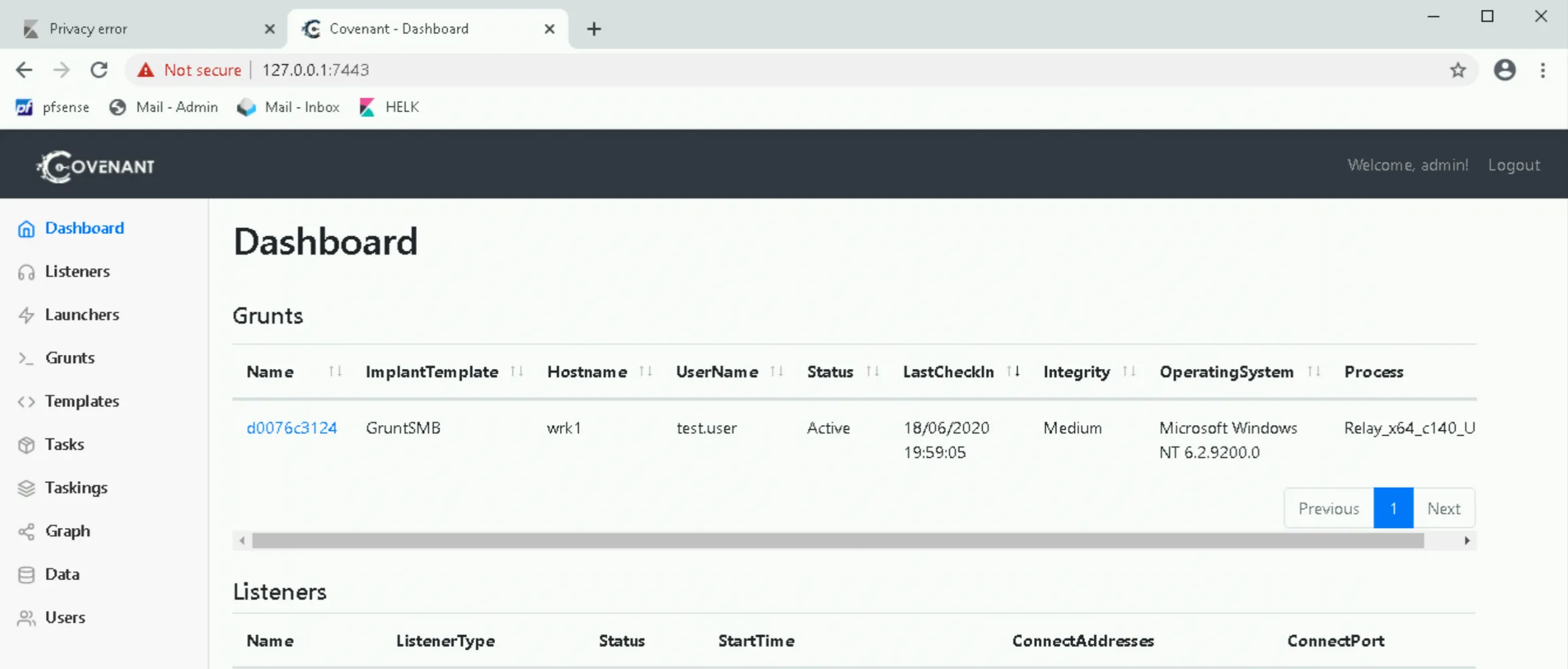Click the Microsoft Windows NT 6.2.9200.0 cell

pos(1228,440)
